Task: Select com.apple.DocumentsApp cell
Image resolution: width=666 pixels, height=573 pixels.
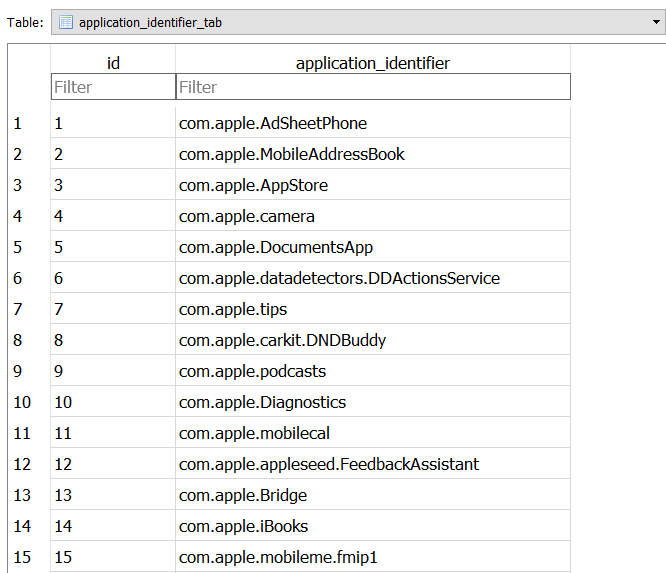Action: point(373,247)
